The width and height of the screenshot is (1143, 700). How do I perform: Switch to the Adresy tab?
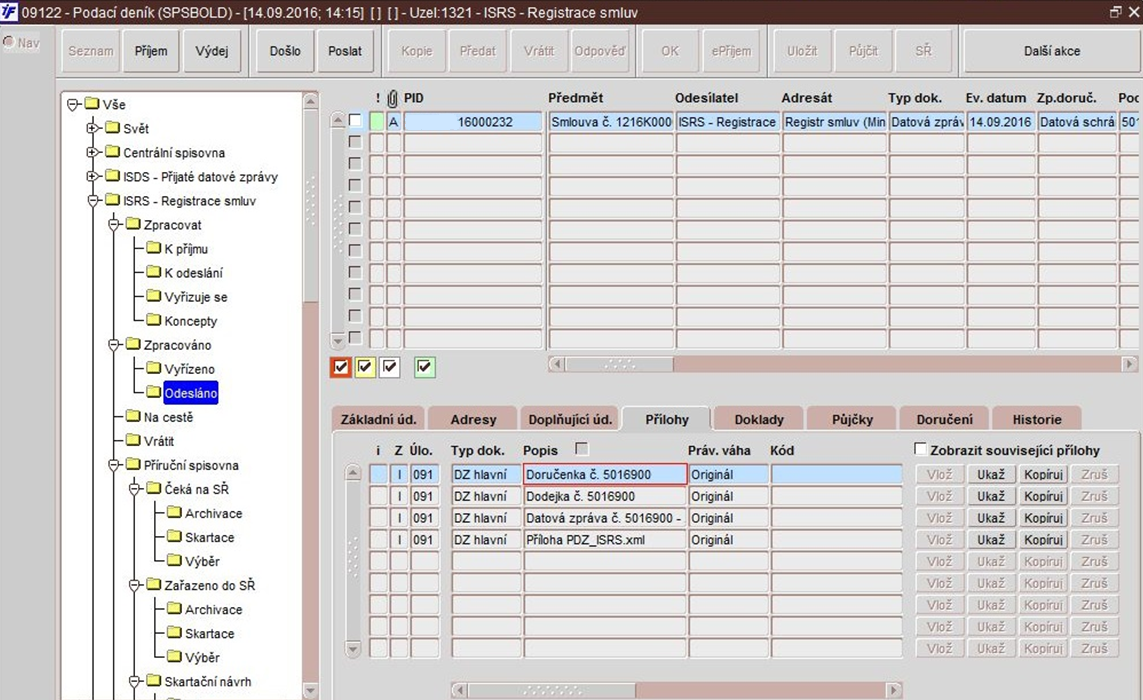click(x=473, y=419)
